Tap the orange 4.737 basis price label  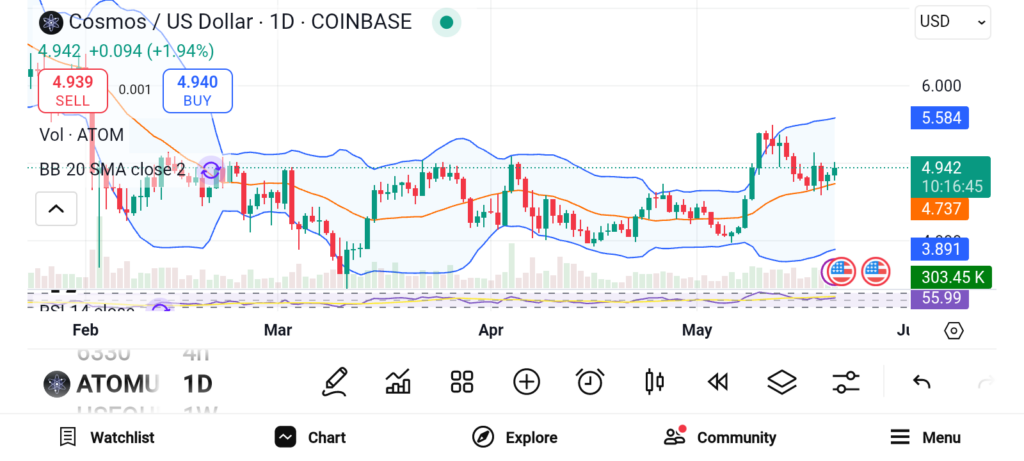940,209
